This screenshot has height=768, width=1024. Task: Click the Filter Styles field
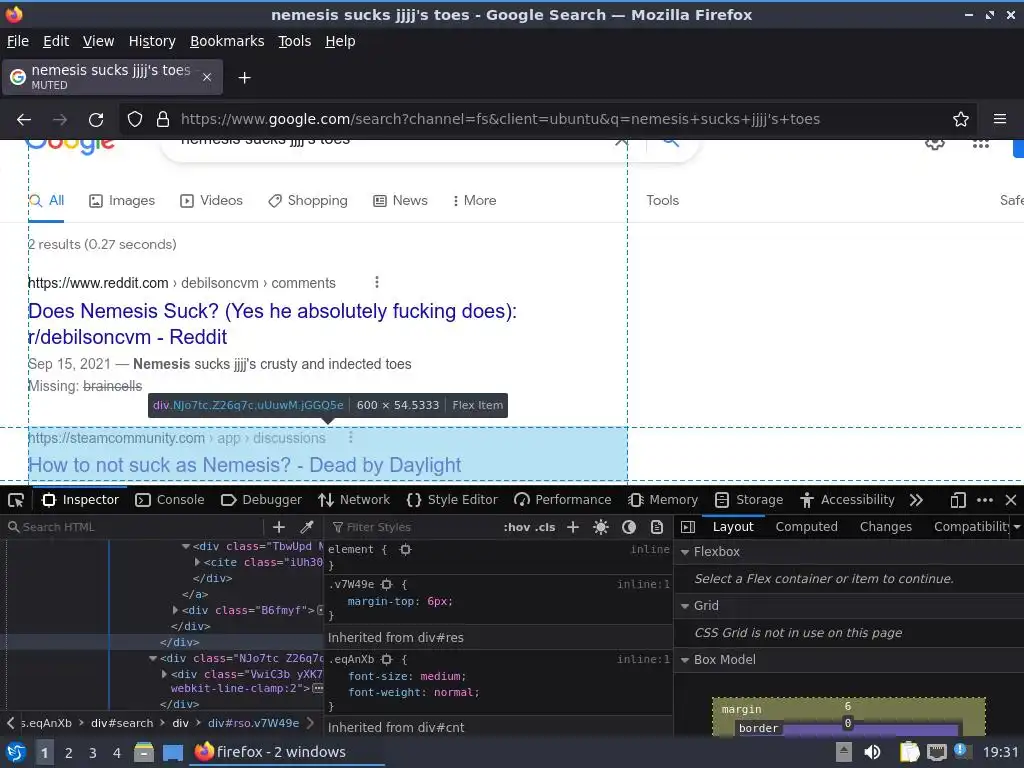tap(411, 527)
